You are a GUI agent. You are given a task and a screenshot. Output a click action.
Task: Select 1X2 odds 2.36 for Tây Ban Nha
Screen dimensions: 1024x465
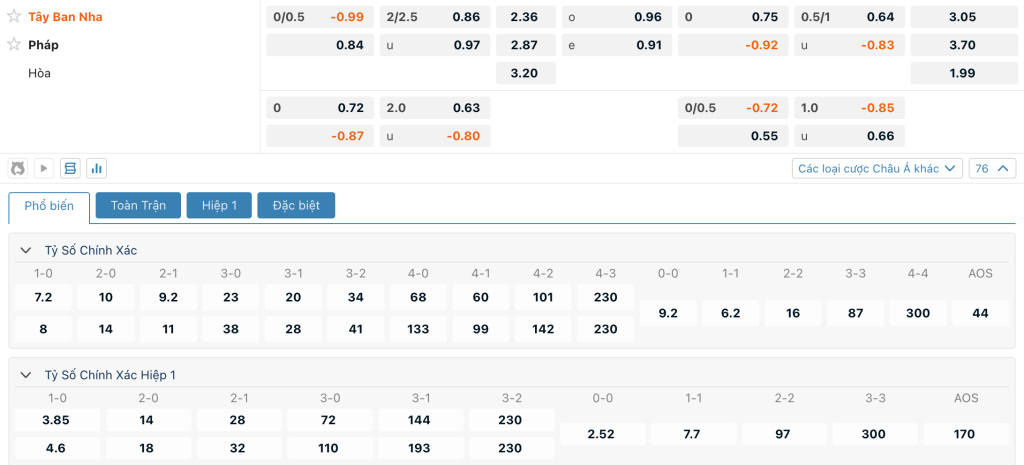526,17
